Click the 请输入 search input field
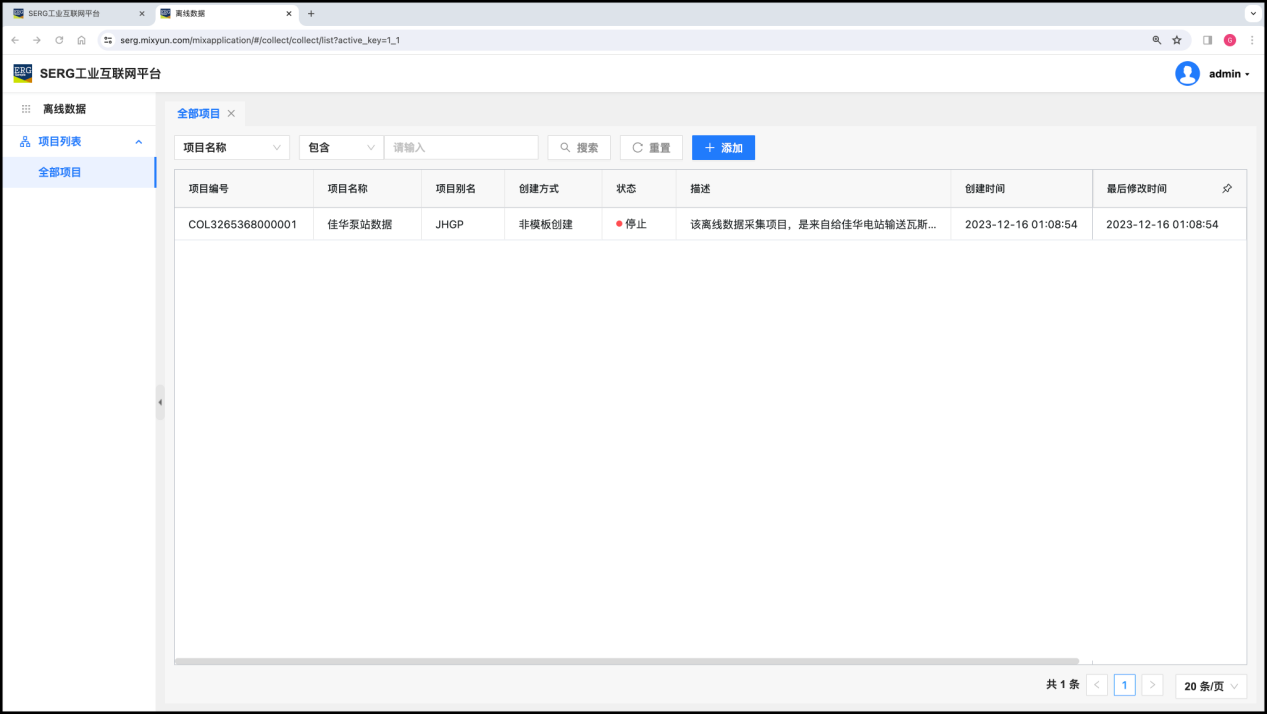 (x=461, y=148)
